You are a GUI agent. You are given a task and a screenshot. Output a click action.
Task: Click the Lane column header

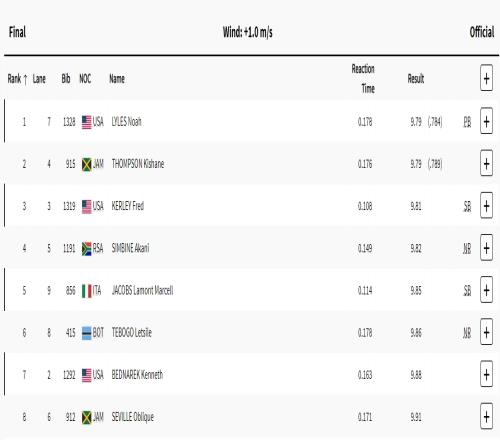pos(39,79)
